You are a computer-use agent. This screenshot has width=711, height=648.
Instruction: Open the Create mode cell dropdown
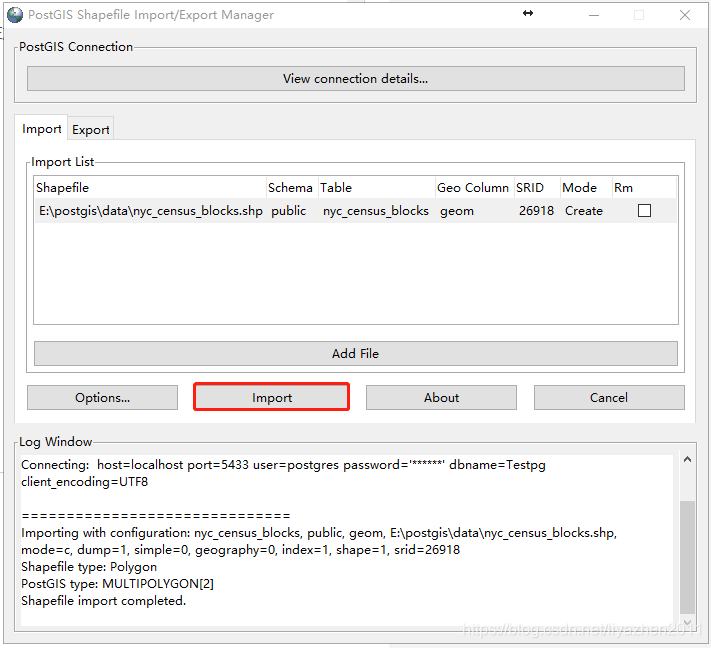[x=584, y=211]
